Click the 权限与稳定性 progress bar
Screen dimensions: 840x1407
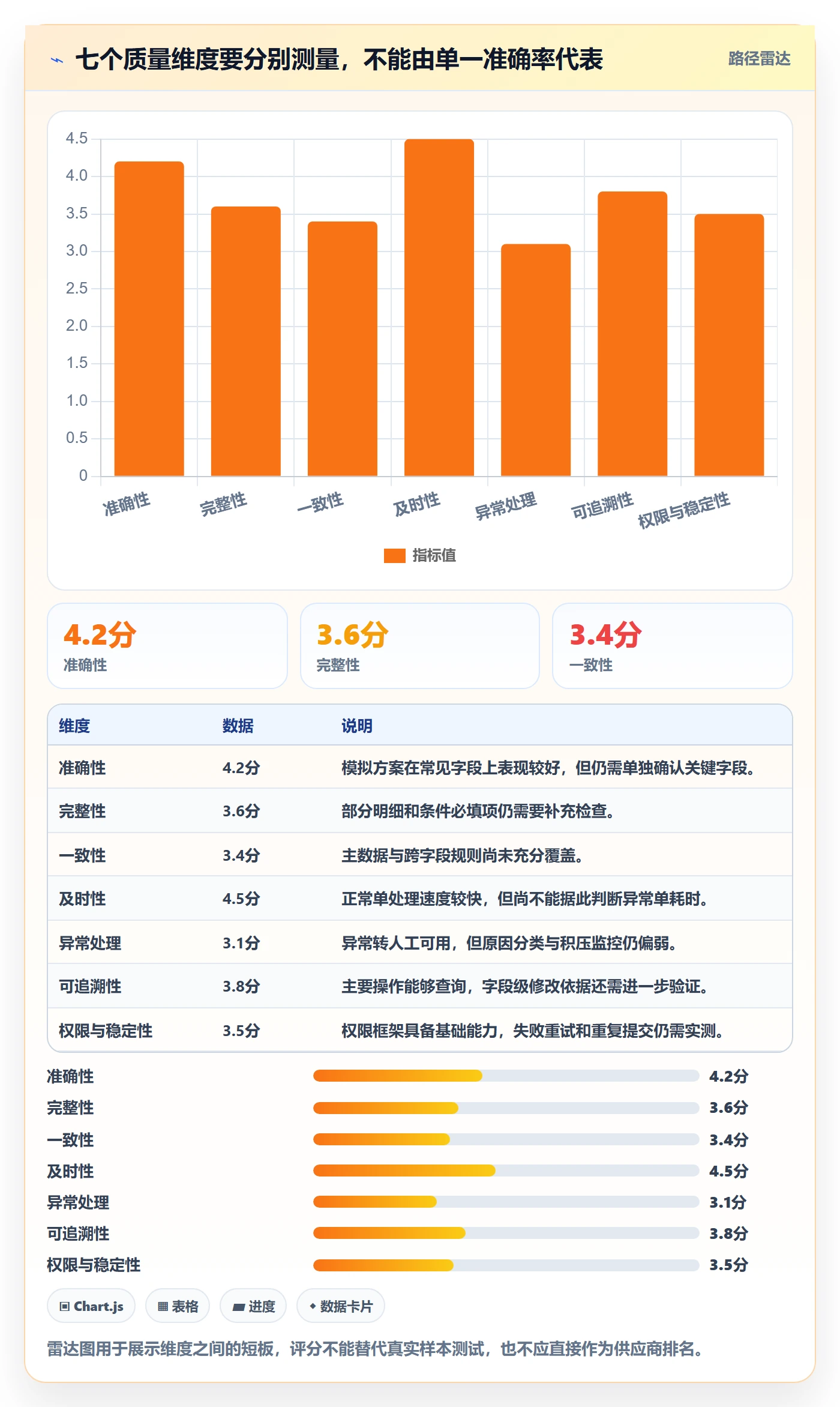click(506, 1265)
